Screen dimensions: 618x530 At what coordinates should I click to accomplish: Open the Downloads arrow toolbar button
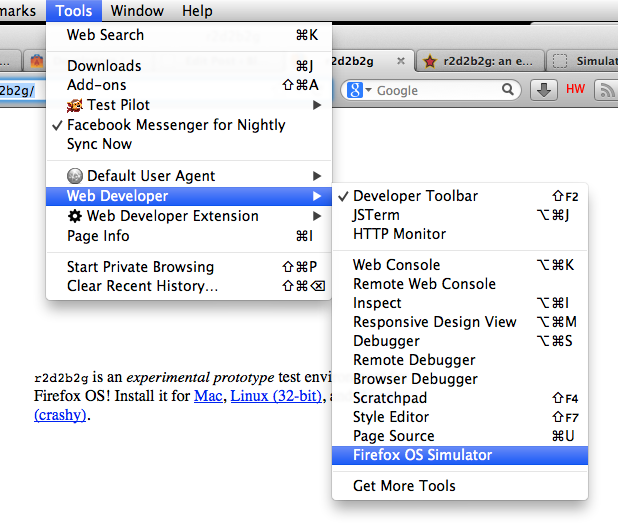[544, 90]
